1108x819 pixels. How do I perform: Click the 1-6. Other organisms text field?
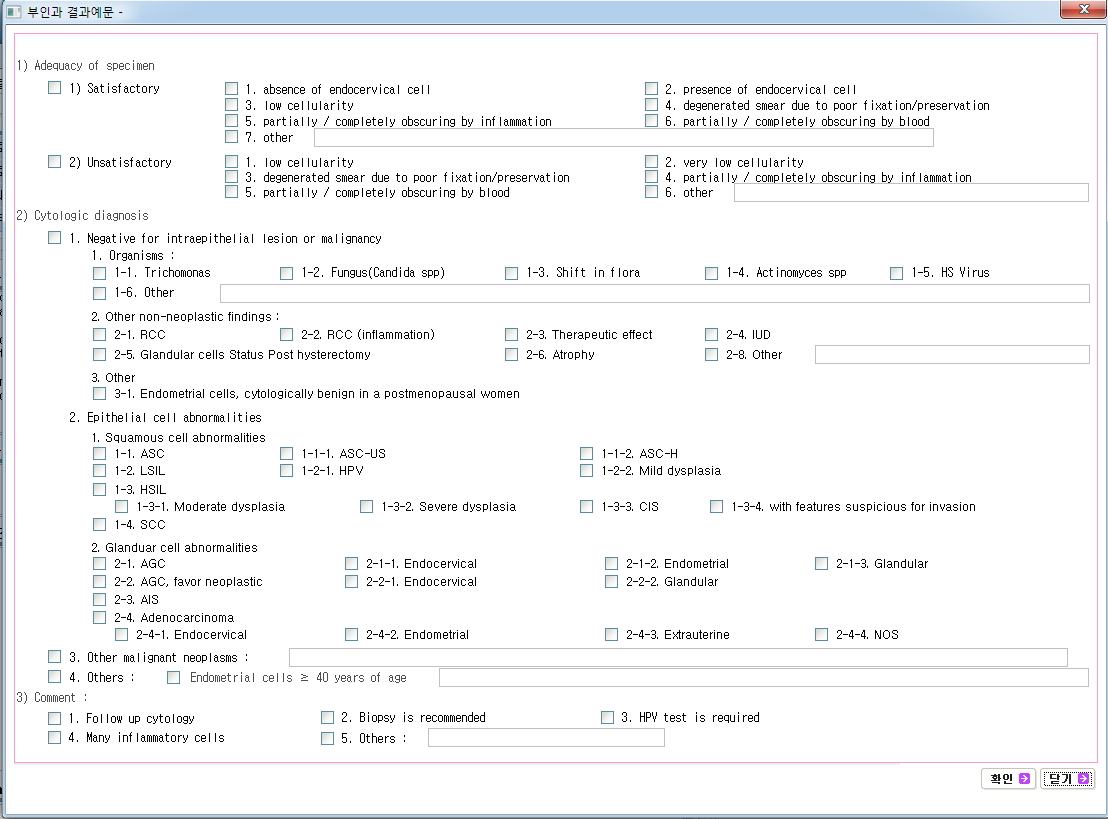tap(654, 293)
